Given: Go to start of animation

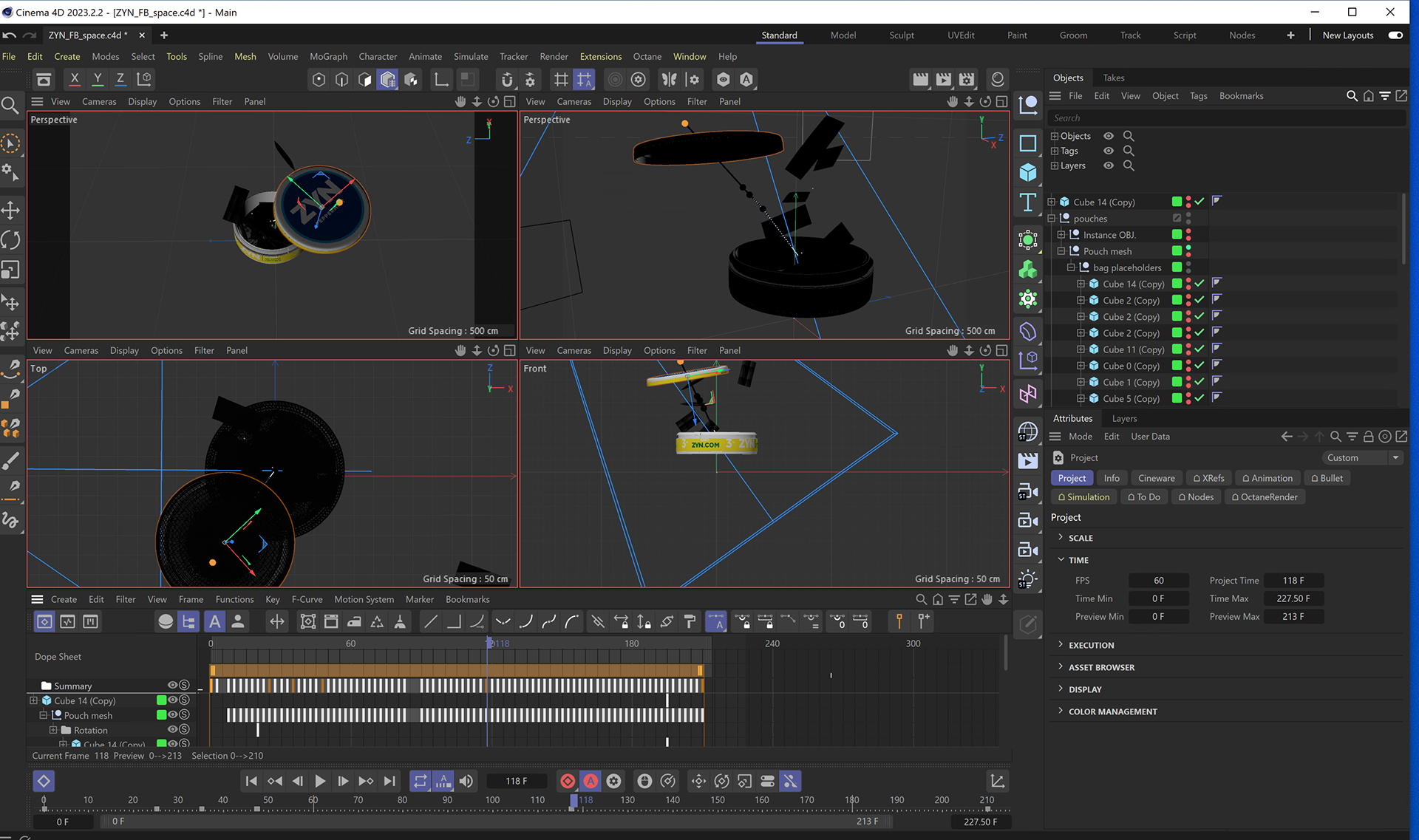Looking at the screenshot, I should (x=251, y=781).
